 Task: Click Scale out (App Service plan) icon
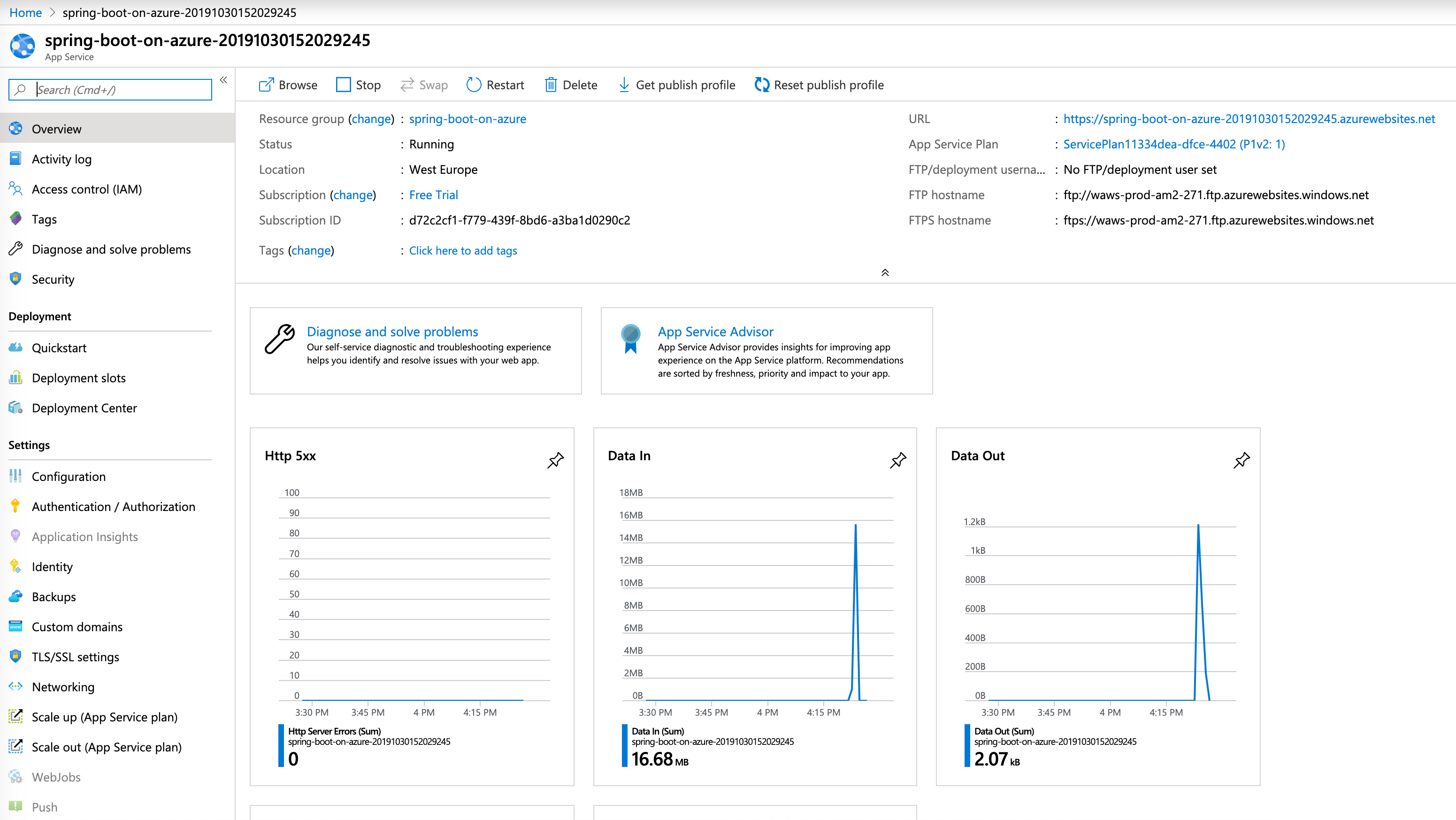[16, 746]
